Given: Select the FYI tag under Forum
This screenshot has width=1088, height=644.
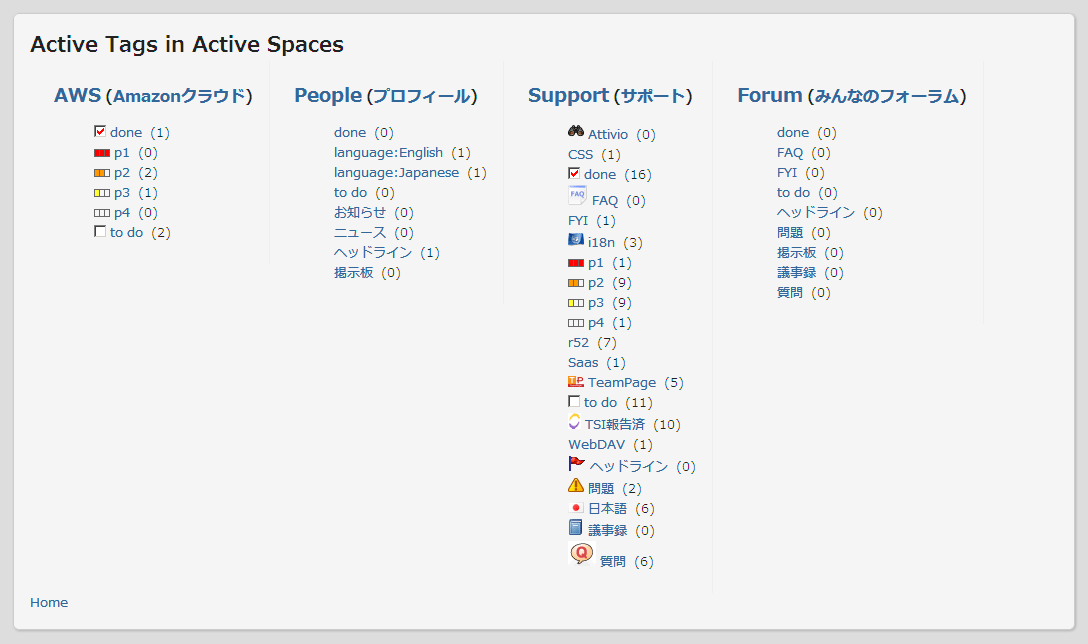Looking at the screenshot, I should (x=787, y=172).
